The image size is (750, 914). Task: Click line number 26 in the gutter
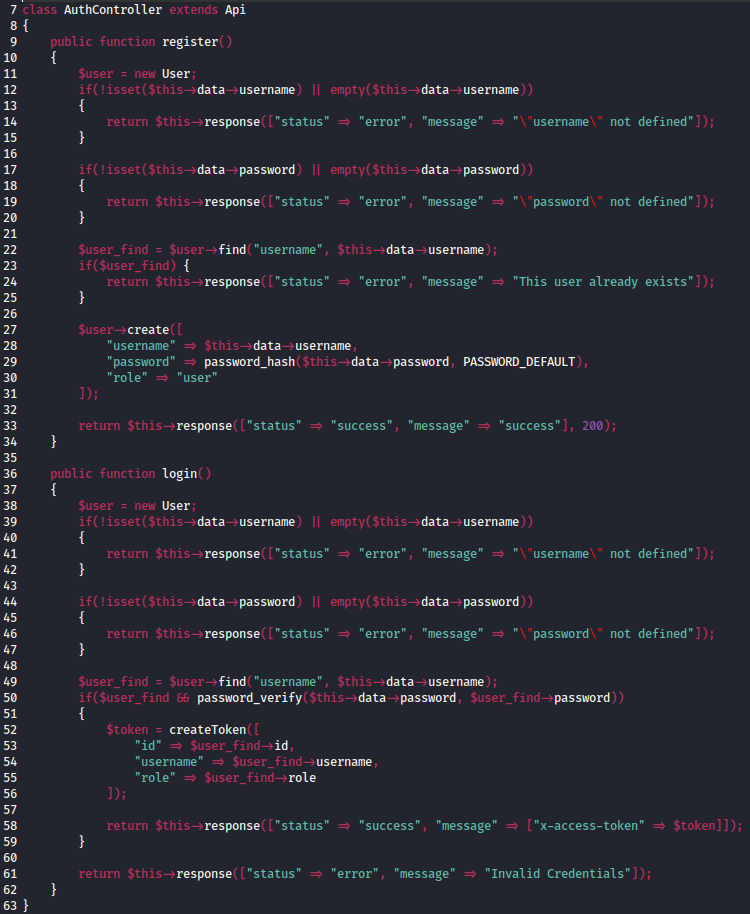coord(10,314)
